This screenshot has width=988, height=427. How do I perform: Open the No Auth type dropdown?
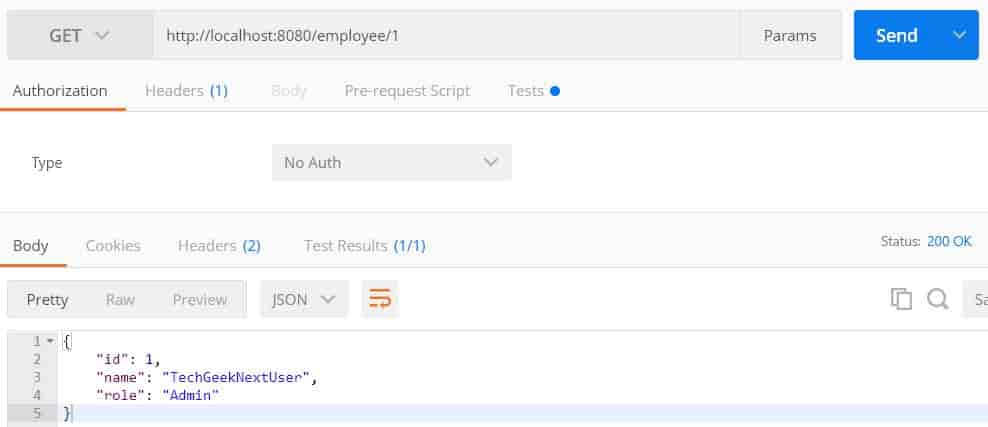tap(391, 162)
